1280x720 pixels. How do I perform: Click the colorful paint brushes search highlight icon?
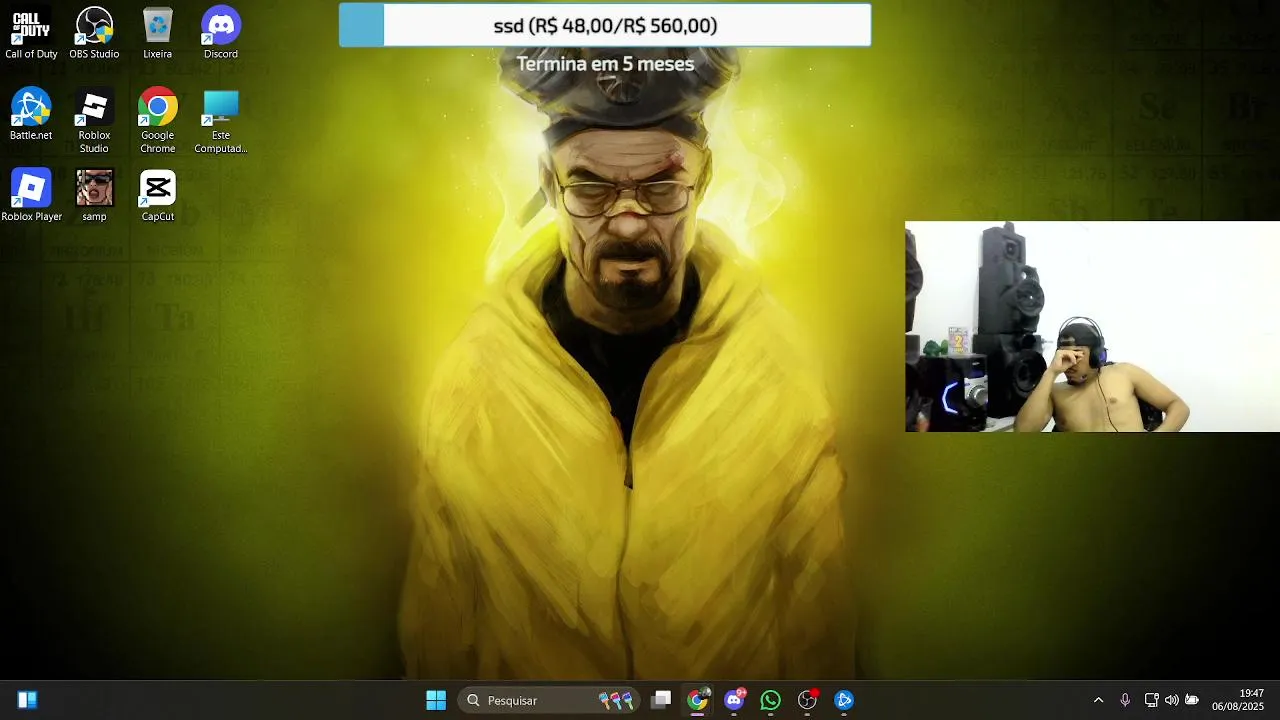pyautogui.click(x=616, y=700)
